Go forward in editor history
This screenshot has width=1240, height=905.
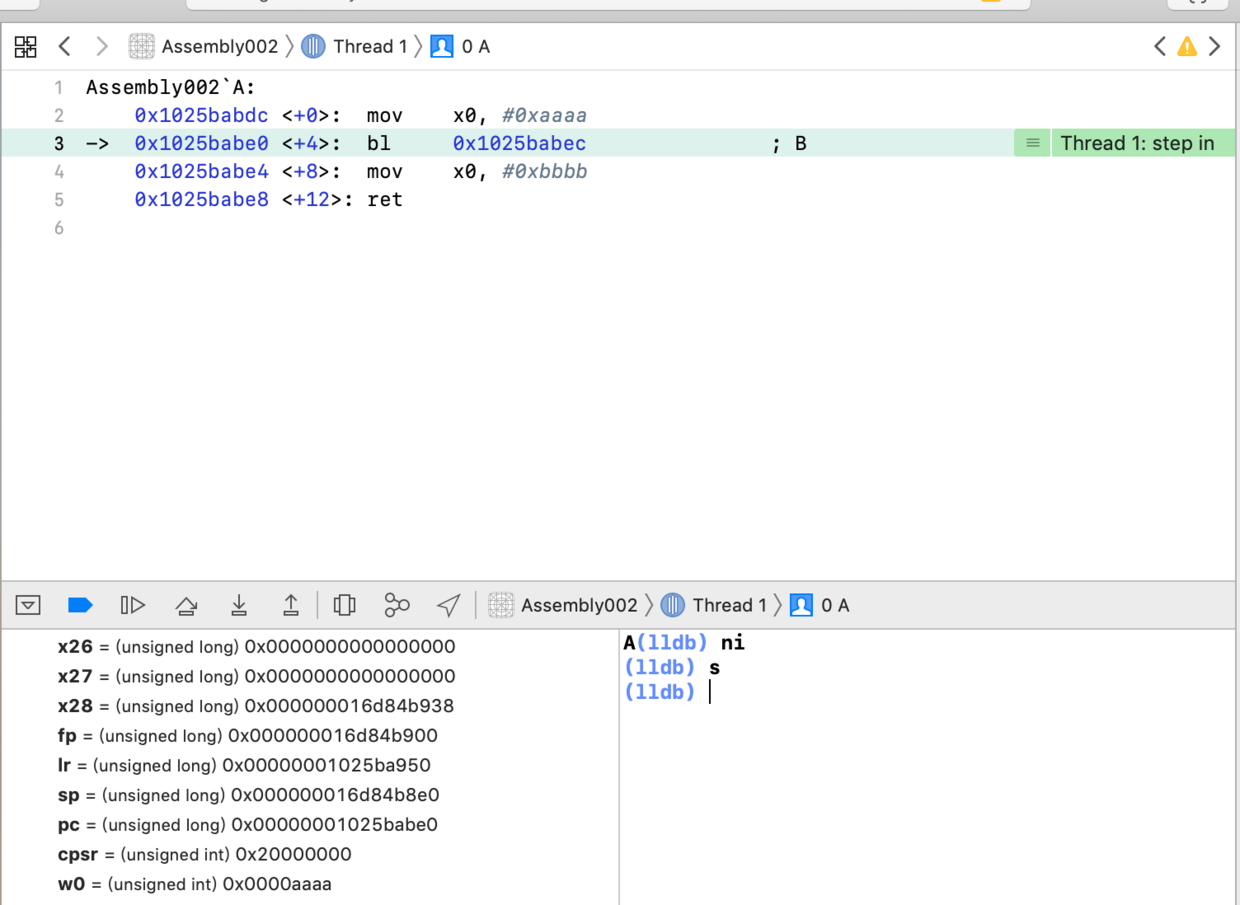101,46
